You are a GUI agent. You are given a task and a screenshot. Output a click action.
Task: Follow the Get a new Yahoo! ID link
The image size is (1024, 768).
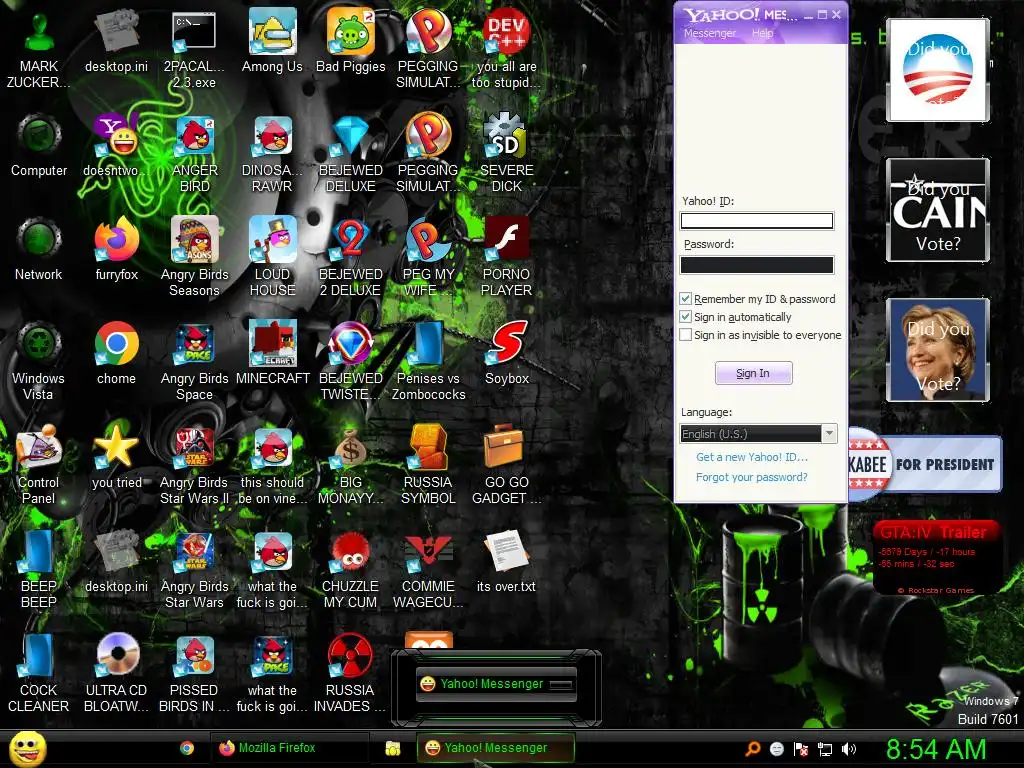click(x=752, y=457)
